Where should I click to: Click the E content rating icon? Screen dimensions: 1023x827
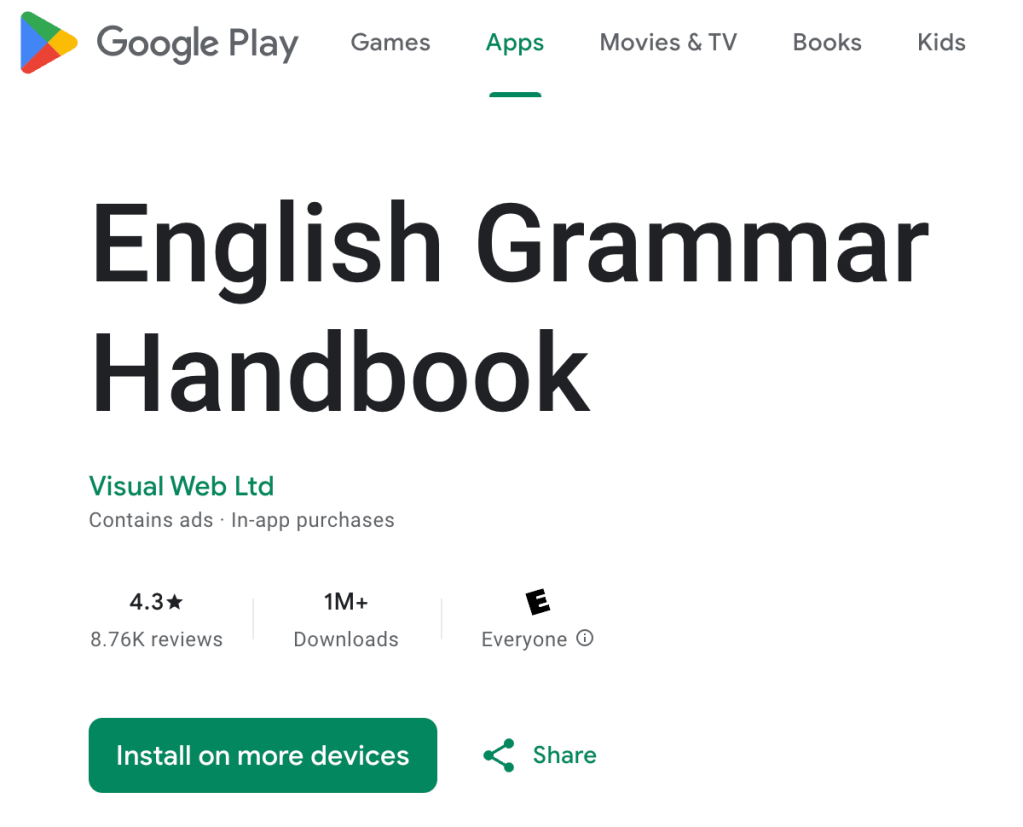(538, 602)
